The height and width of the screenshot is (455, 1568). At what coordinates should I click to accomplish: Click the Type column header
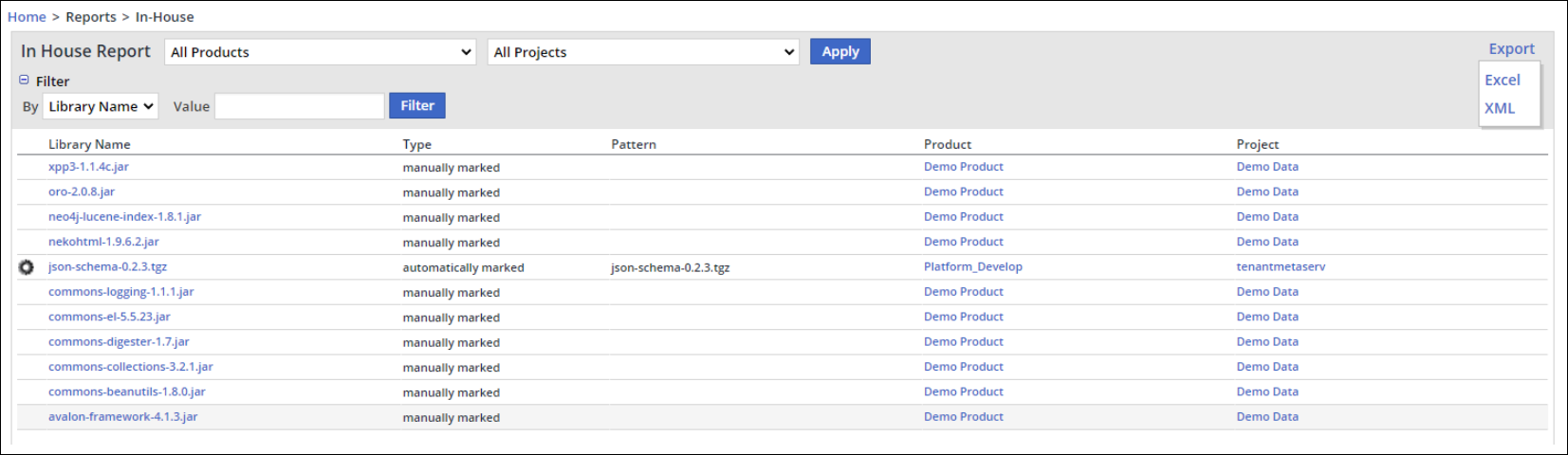tap(416, 144)
